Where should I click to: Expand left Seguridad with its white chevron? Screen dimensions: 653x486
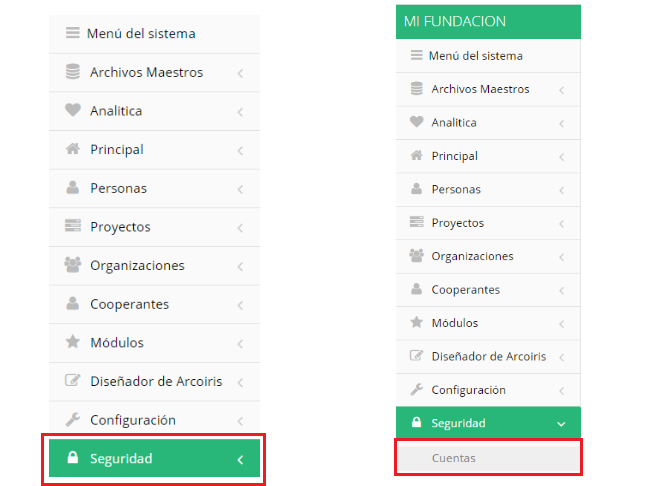point(240,460)
